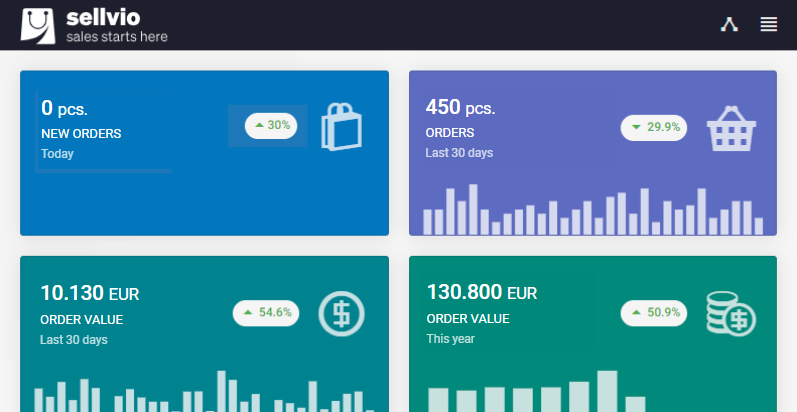The height and width of the screenshot is (412, 797).
Task: Click the bar chart on the 130.800 EUR card
Action: point(536,391)
